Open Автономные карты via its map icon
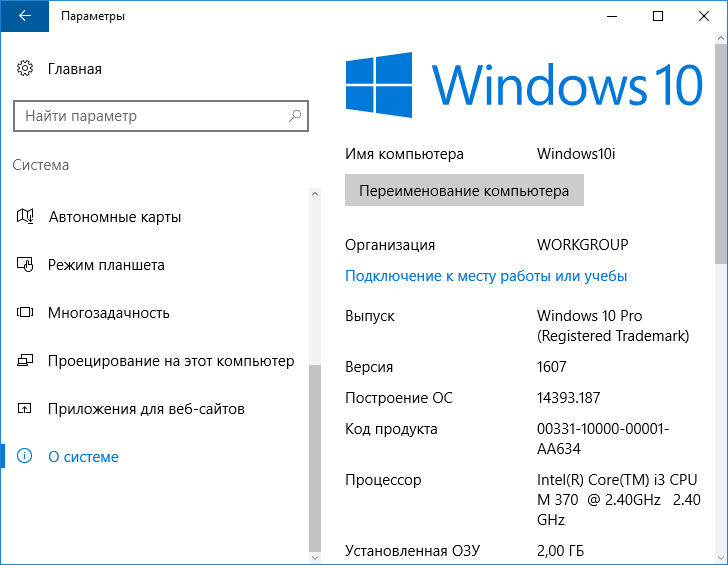 (x=25, y=217)
